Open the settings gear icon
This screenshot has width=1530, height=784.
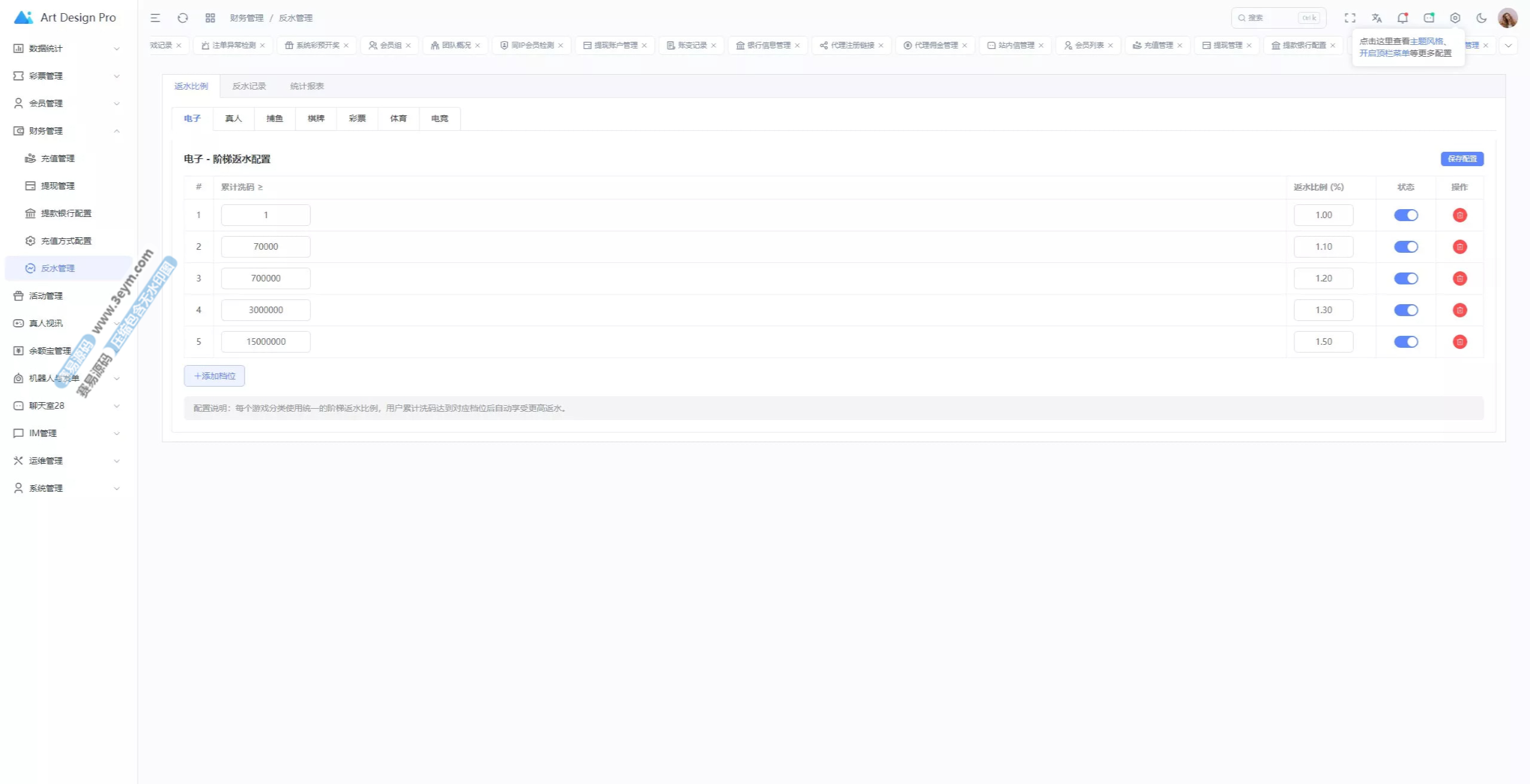(1455, 18)
